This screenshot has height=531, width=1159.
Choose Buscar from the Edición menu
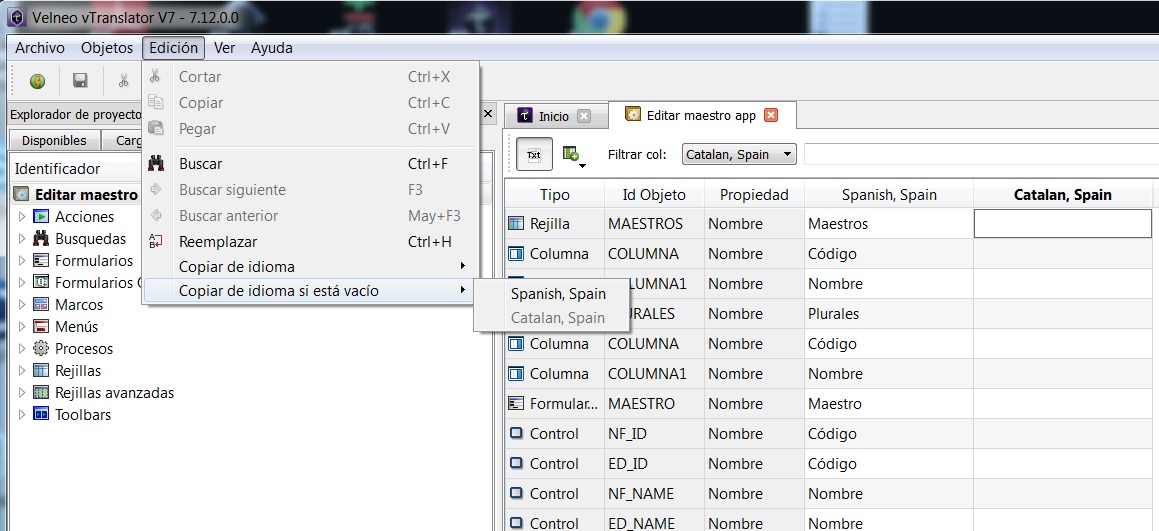click(310, 163)
